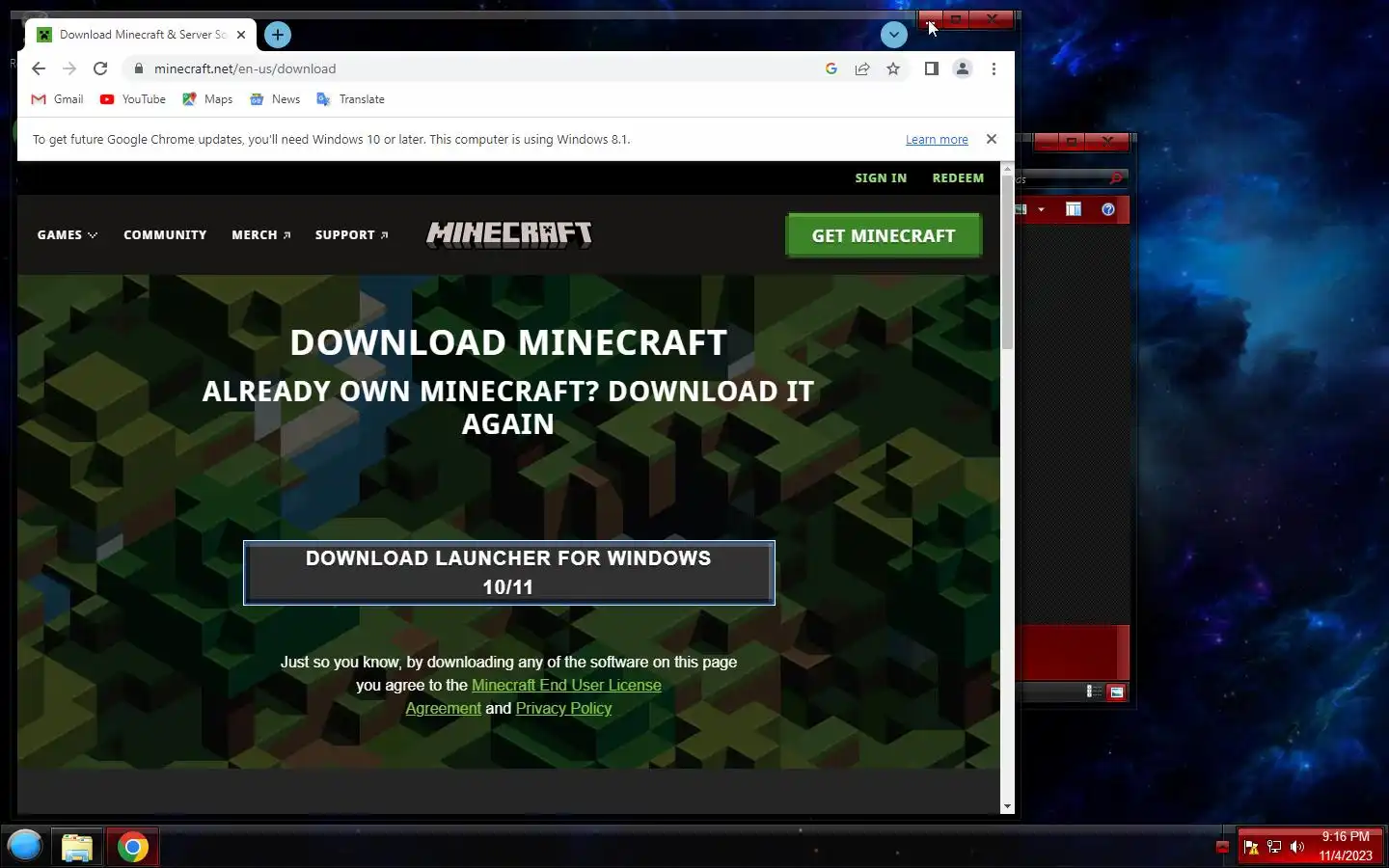Click the network tray icon
The image size is (1389, 868).
click(x=1274, y=848)
